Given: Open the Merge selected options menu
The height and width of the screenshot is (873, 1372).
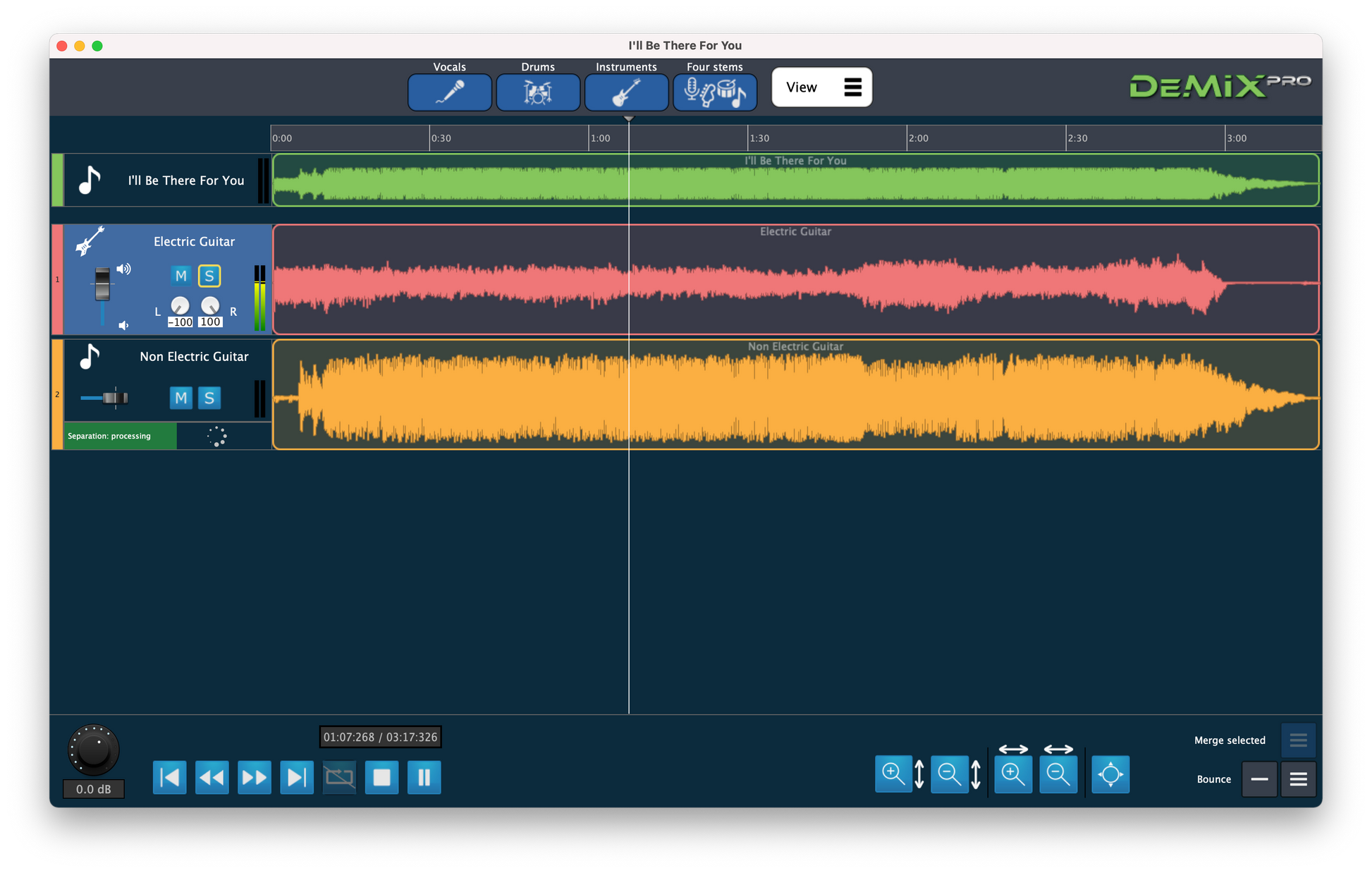Looking at the screenshot, I should pyautogui.click(x=1298, y=740).
